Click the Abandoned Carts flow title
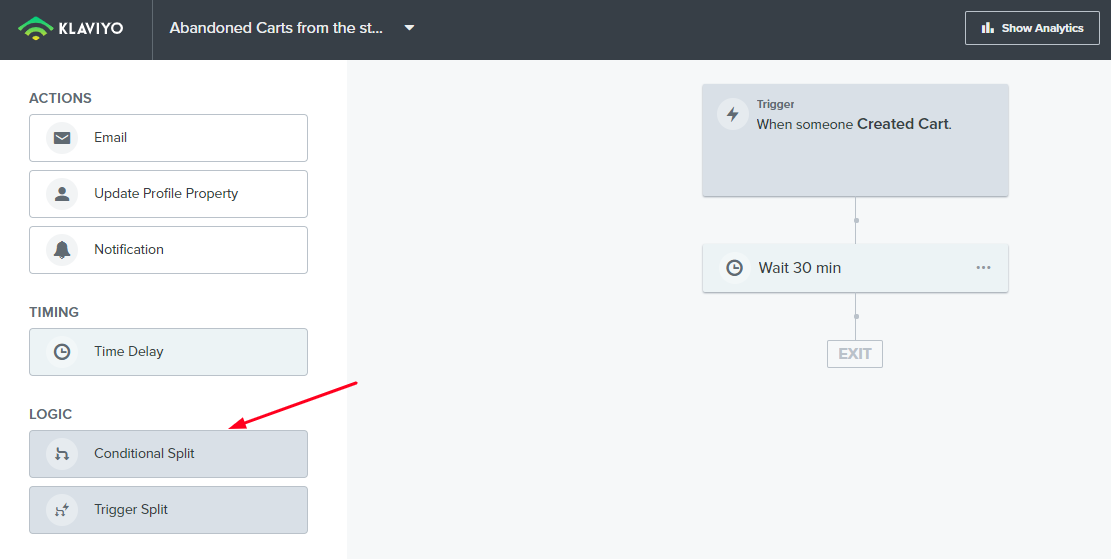 point(276,28)
